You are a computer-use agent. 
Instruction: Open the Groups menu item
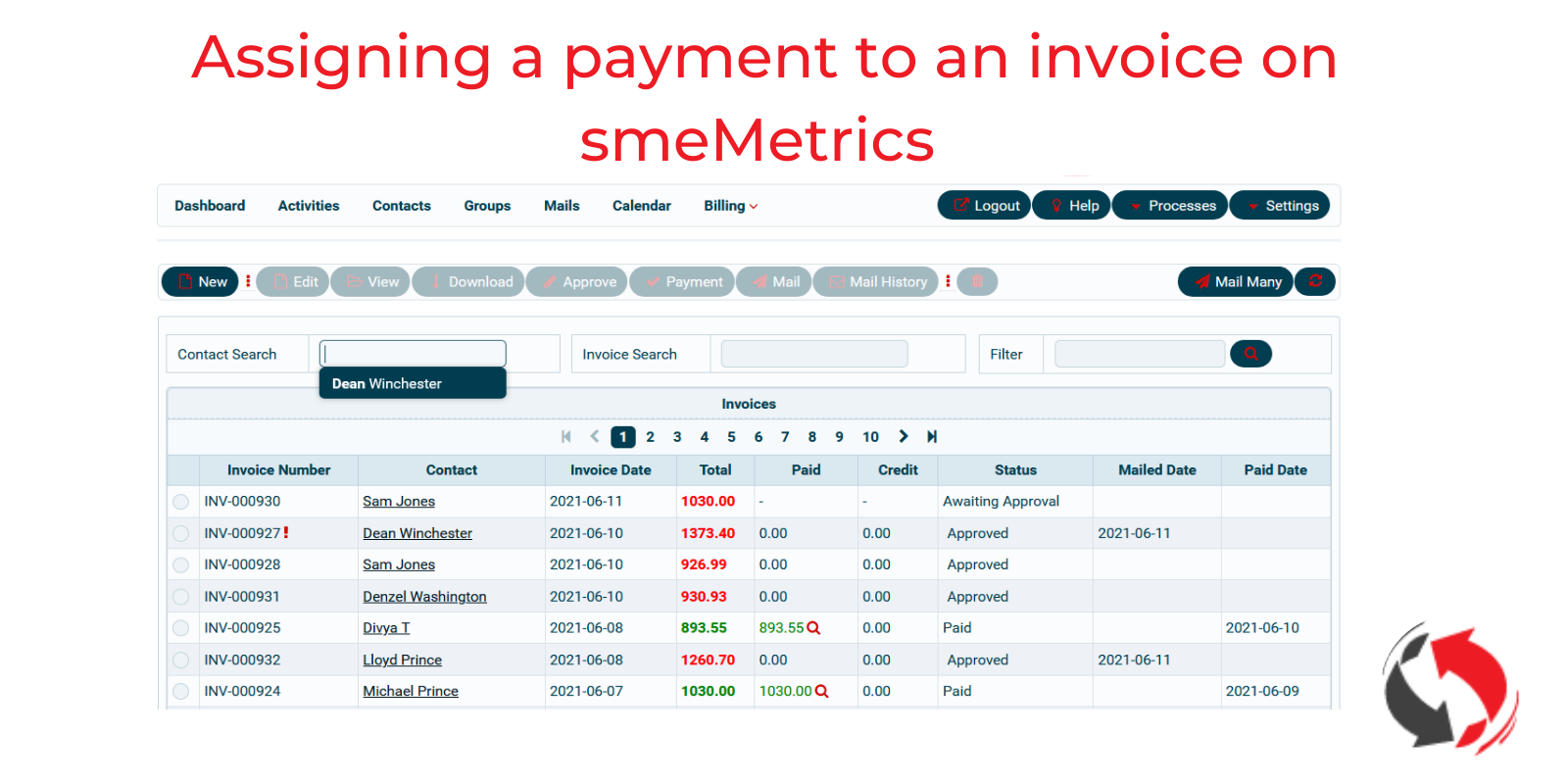tap(487, 206)
